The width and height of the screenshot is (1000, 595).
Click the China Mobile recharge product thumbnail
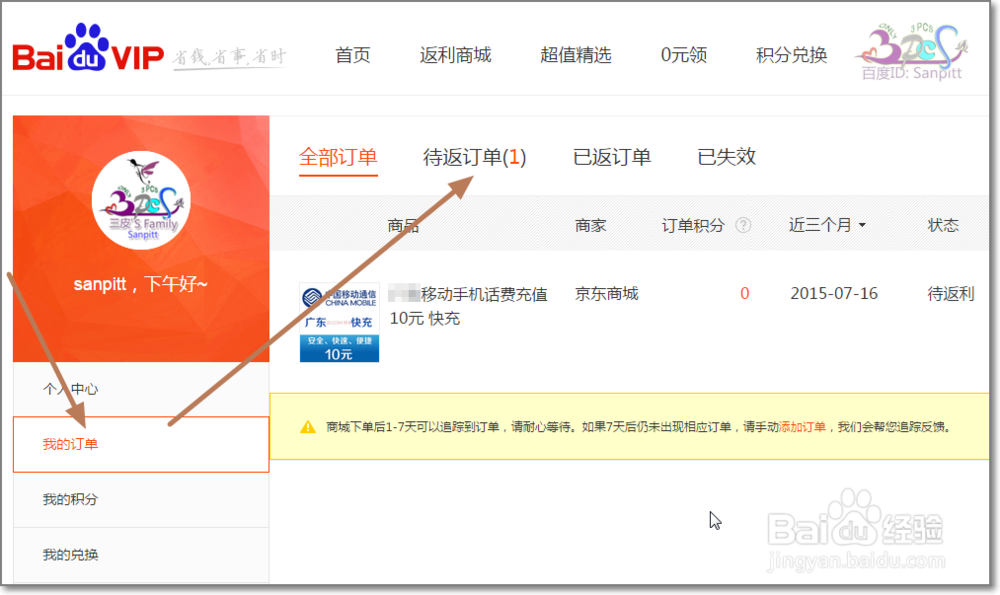tap(339, 323)
